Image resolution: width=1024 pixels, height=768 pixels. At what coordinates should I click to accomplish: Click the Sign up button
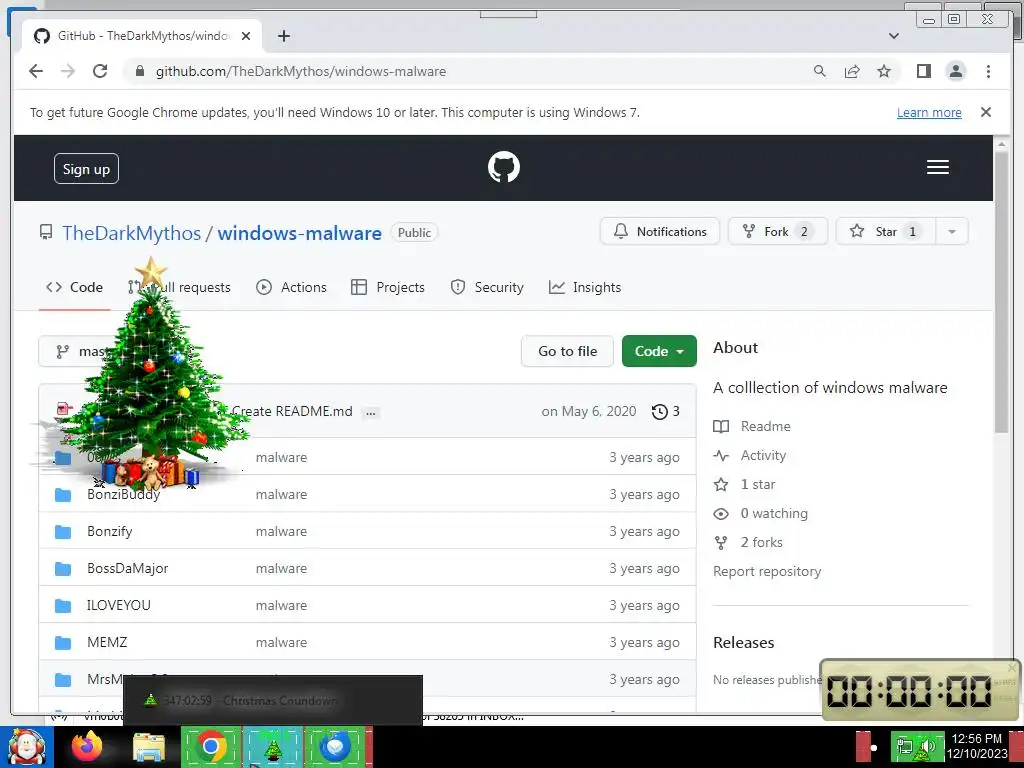pos(86,169)
